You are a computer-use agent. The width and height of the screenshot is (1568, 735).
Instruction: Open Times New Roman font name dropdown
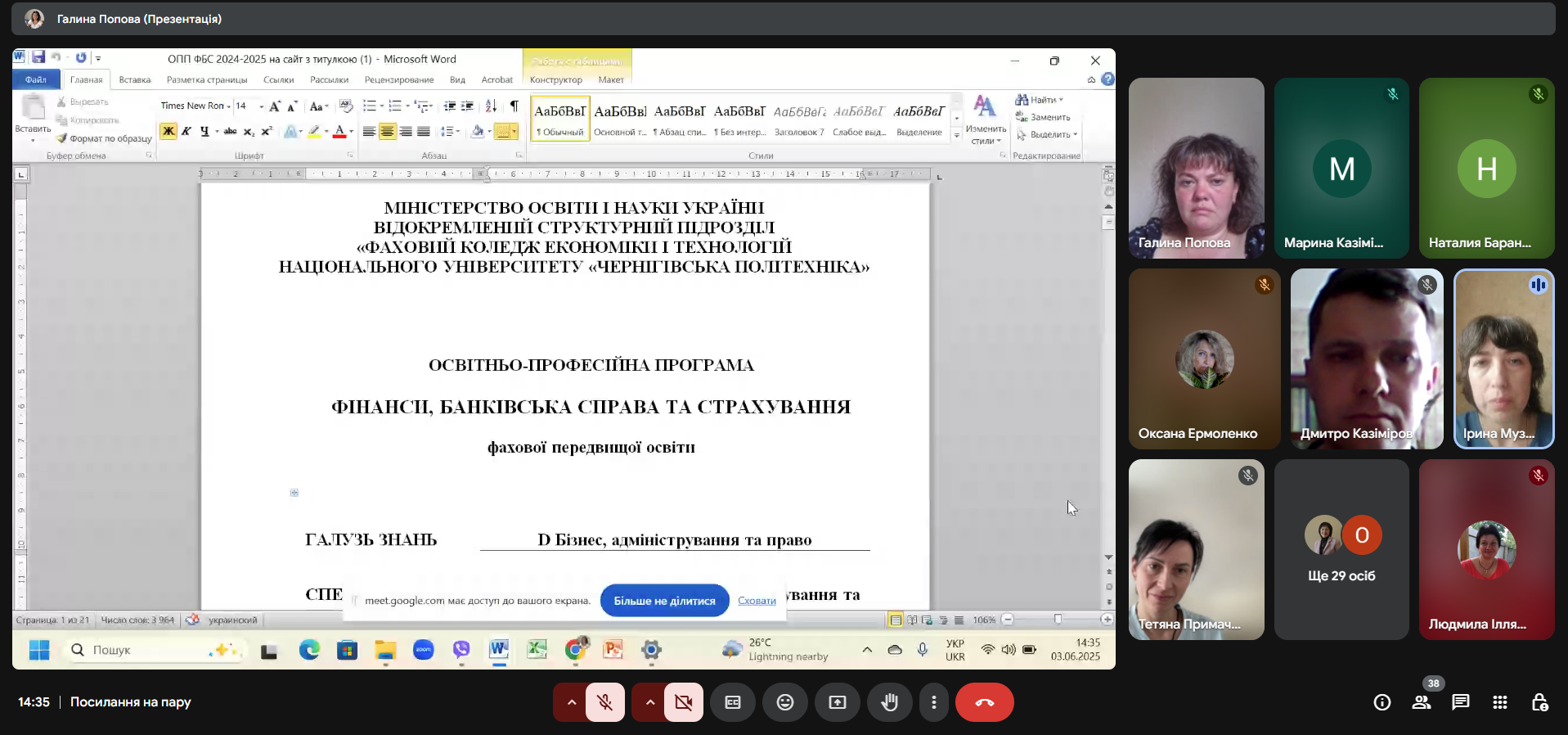(x=229, y=106)
